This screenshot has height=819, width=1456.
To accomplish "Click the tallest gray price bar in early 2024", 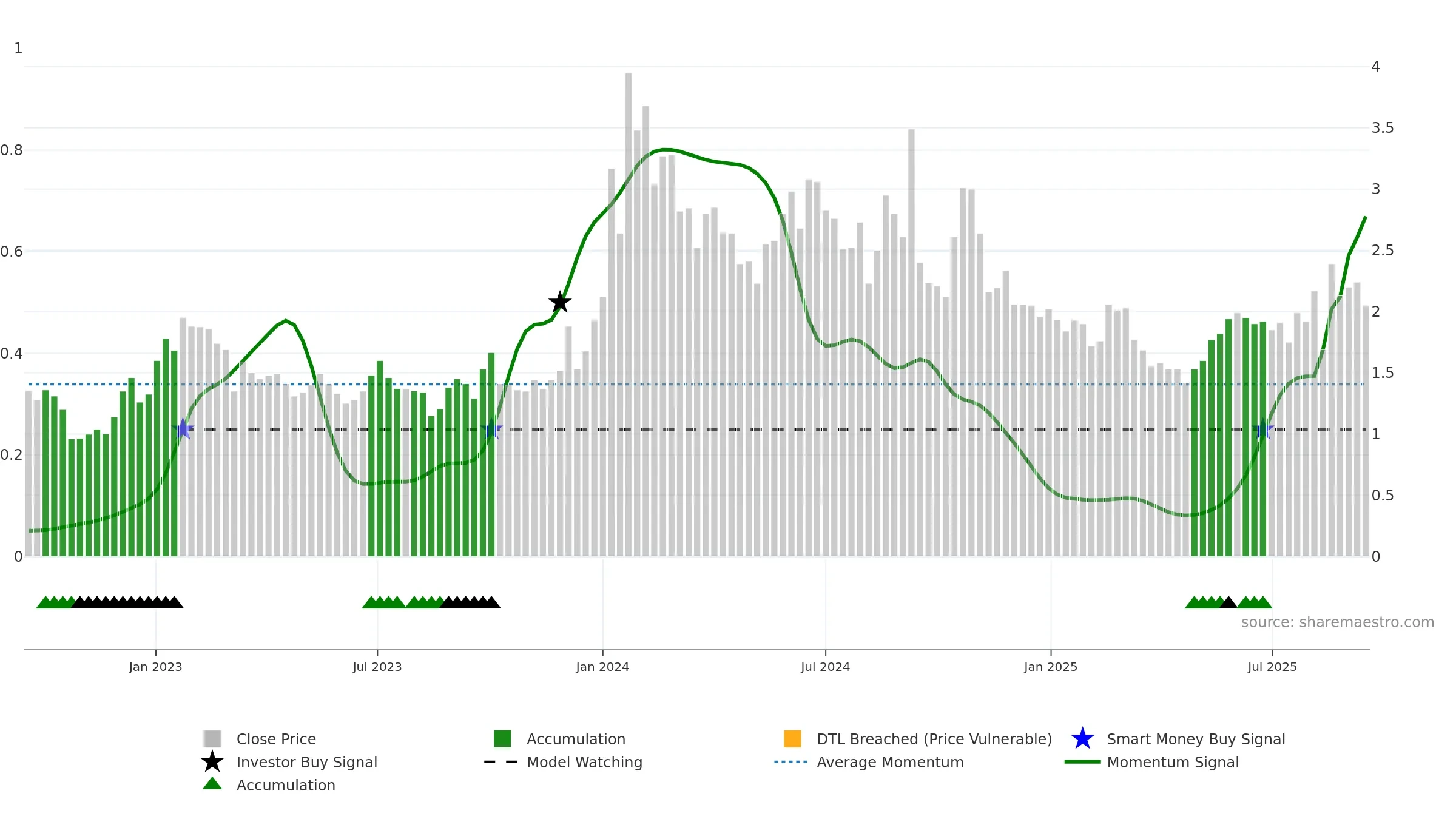I will [x=629, y=314].
